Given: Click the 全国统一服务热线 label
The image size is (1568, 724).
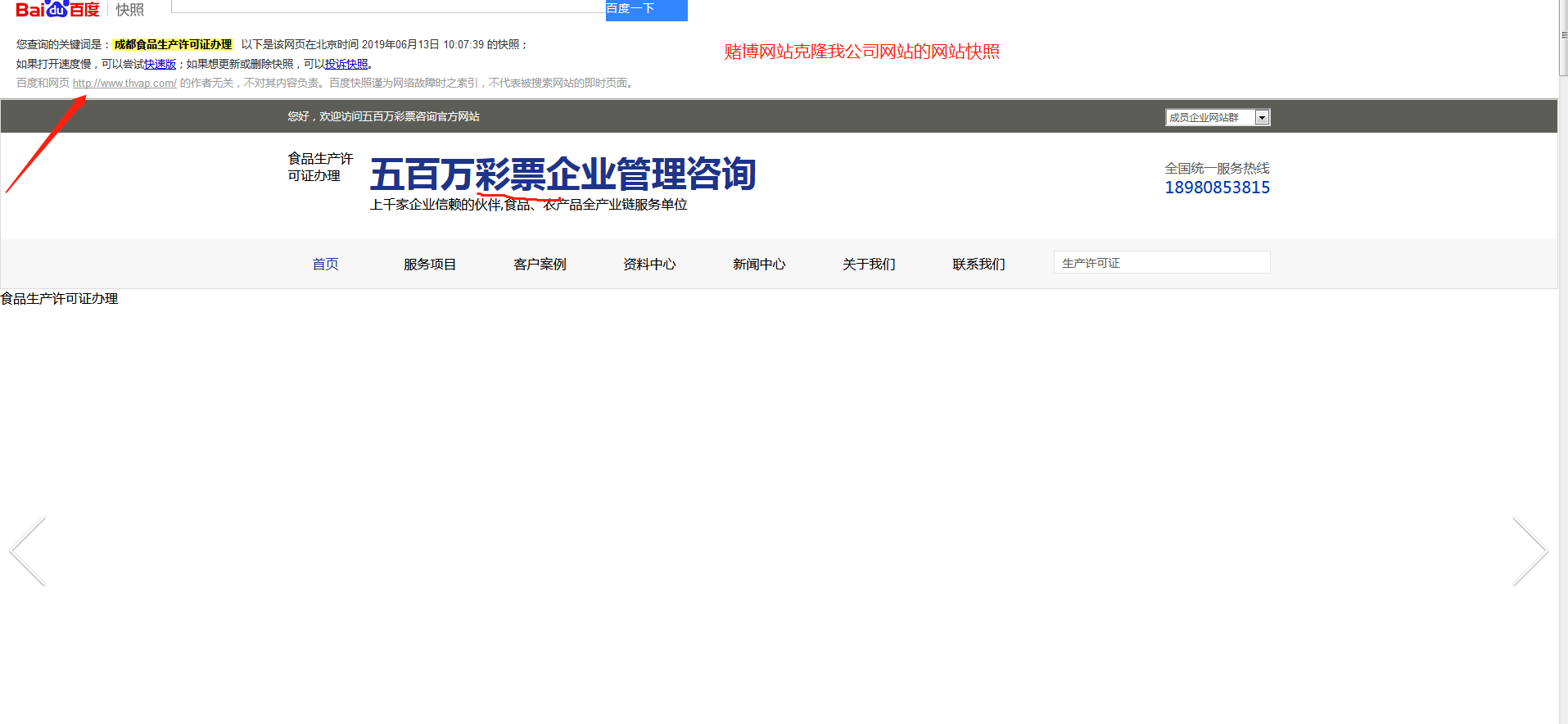Looking at the screenshot, I should point(1217,168).
